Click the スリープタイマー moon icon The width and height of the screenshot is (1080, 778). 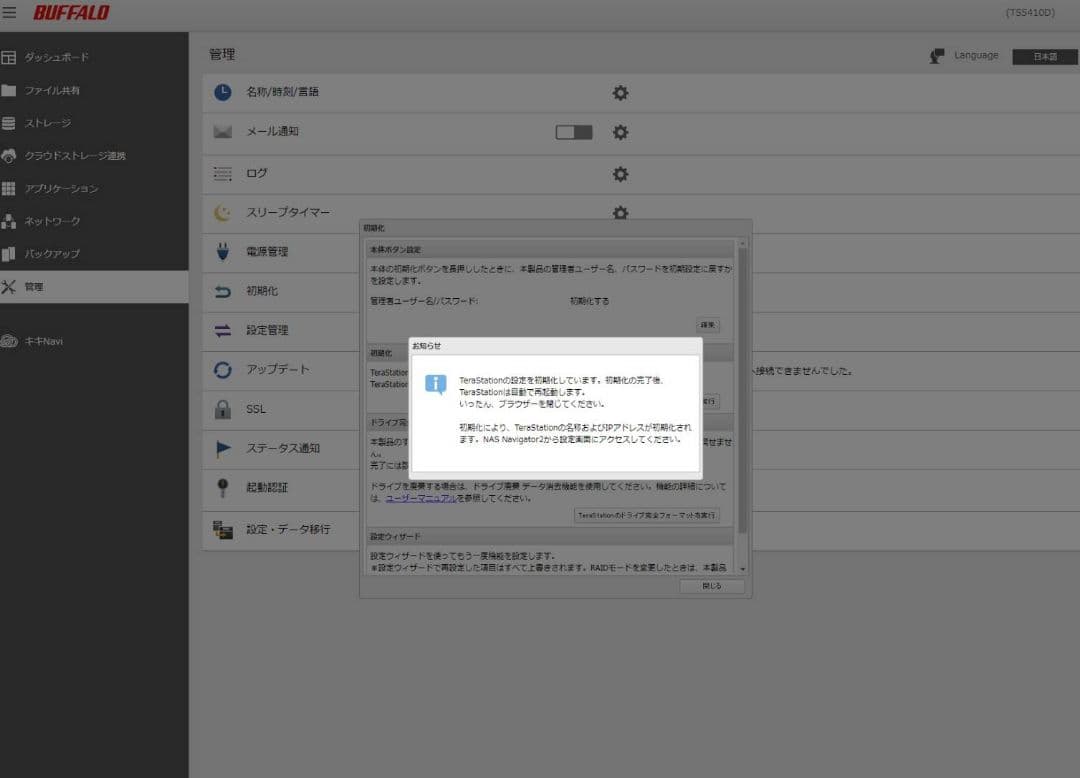pyautogui.click(x=223, y=213)
